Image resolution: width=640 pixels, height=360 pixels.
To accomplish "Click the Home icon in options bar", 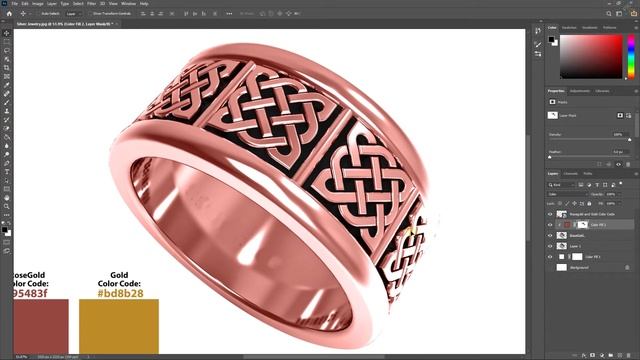I will 9,13.
